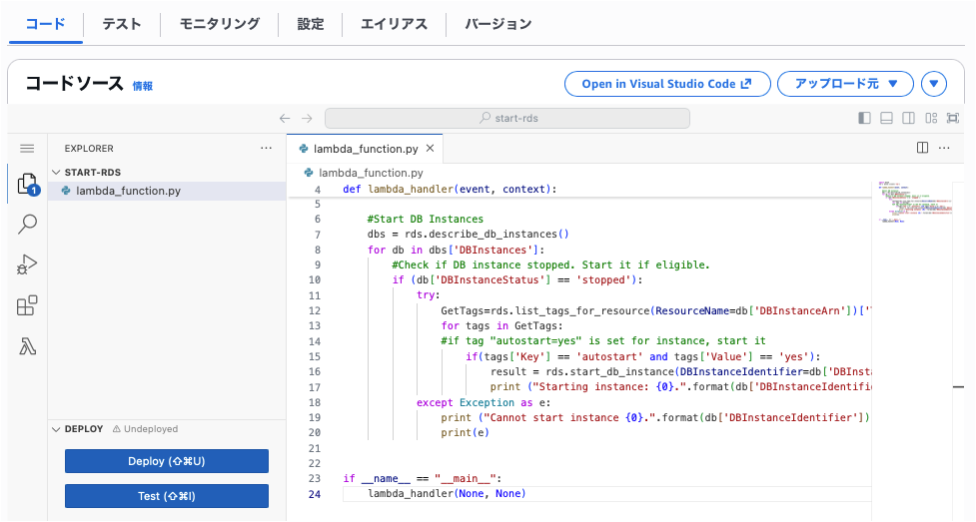Open the 情報 info link
Screen dimensions: 976x522
coord(143,86)
